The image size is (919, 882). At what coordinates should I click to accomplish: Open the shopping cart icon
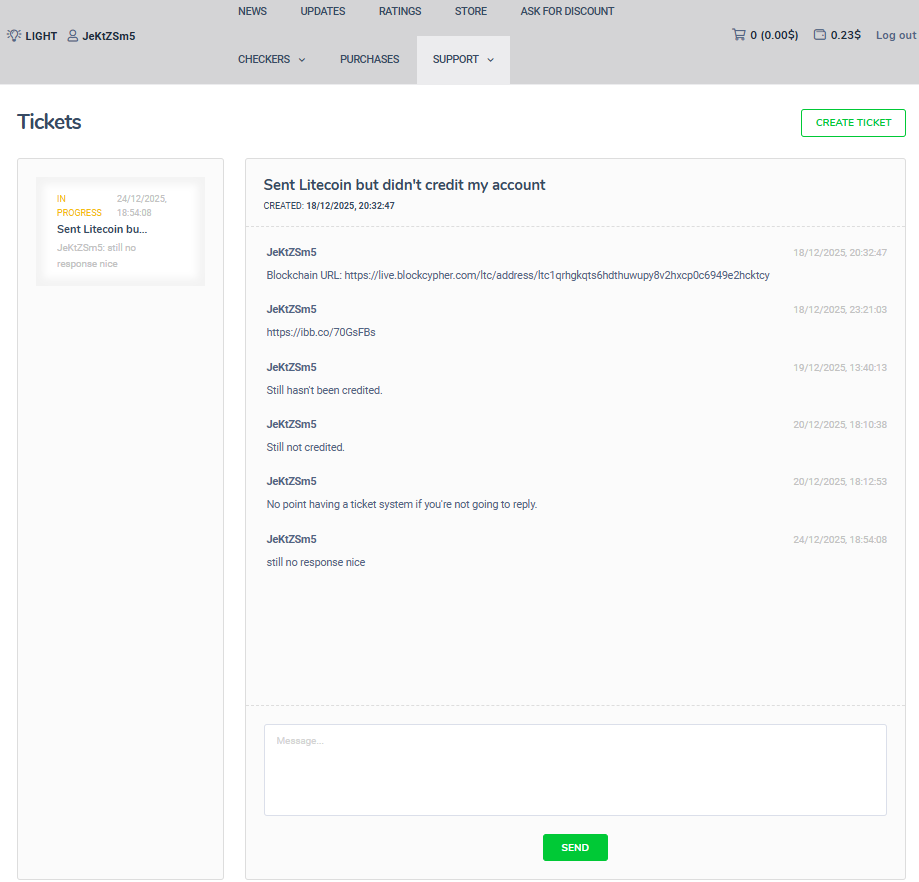(x=739, y=35)
